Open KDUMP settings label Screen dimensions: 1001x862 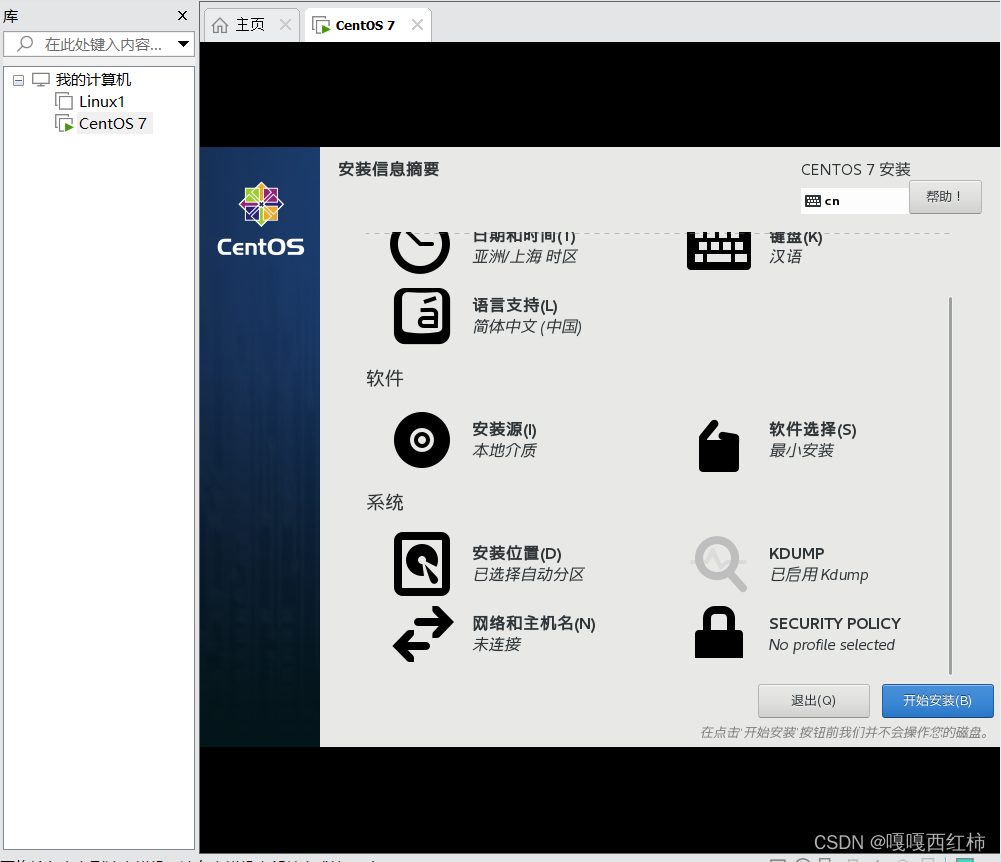click(797, 553)
